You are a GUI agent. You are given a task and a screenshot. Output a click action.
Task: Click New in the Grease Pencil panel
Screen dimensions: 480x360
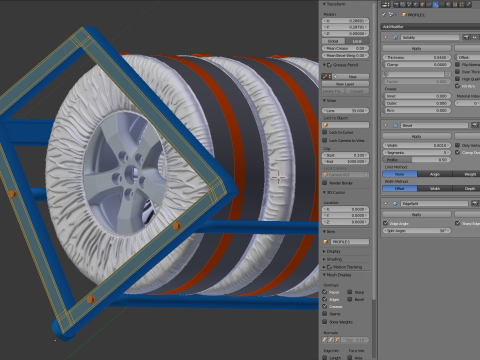[x=352, y=76]
